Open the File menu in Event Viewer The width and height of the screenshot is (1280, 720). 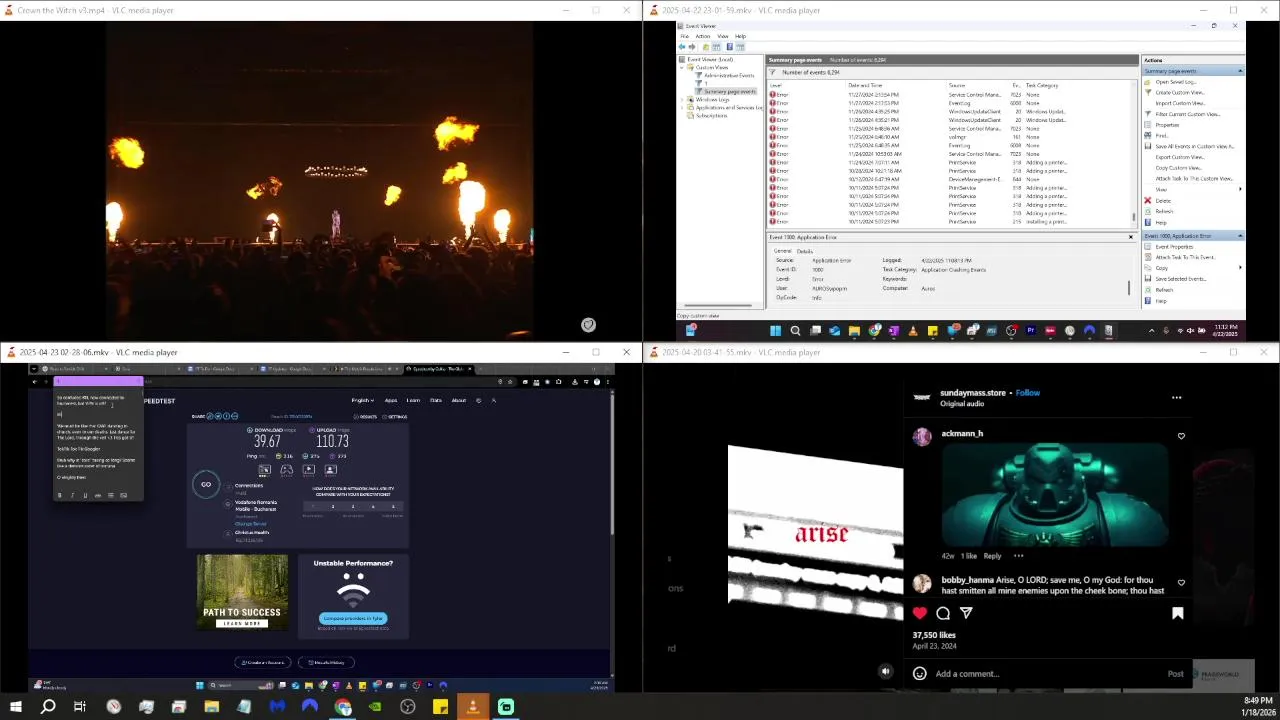(685, 36)
